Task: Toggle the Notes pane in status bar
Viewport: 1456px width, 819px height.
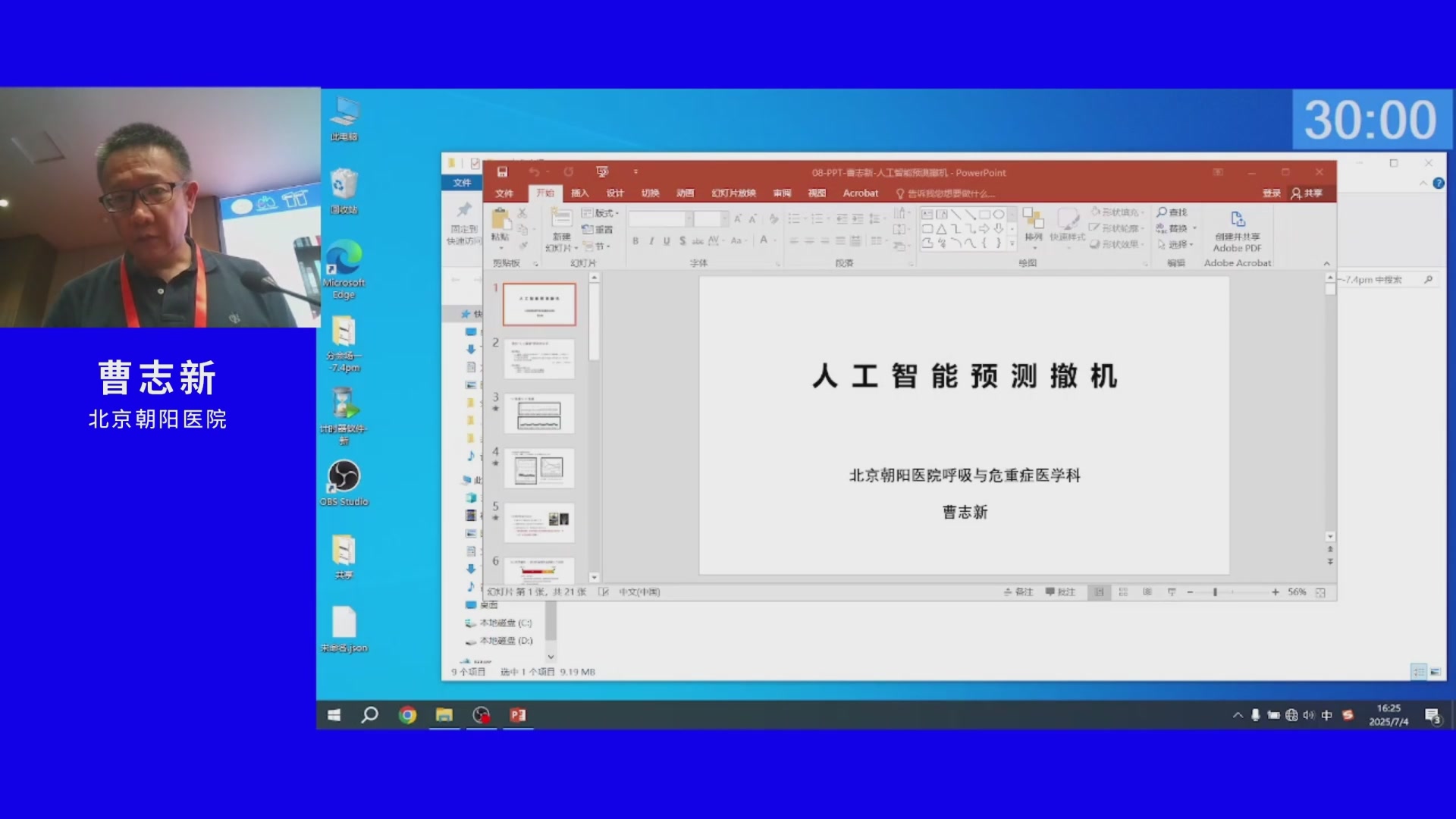Action: tap(1018, 592)
